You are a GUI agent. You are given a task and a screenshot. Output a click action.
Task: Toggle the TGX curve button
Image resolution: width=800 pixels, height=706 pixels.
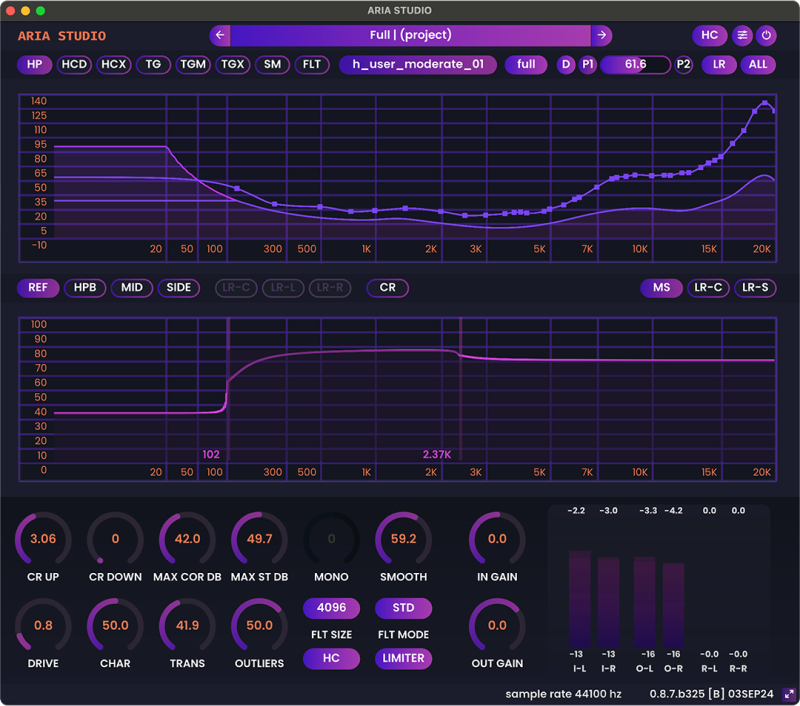click(233, 64)
